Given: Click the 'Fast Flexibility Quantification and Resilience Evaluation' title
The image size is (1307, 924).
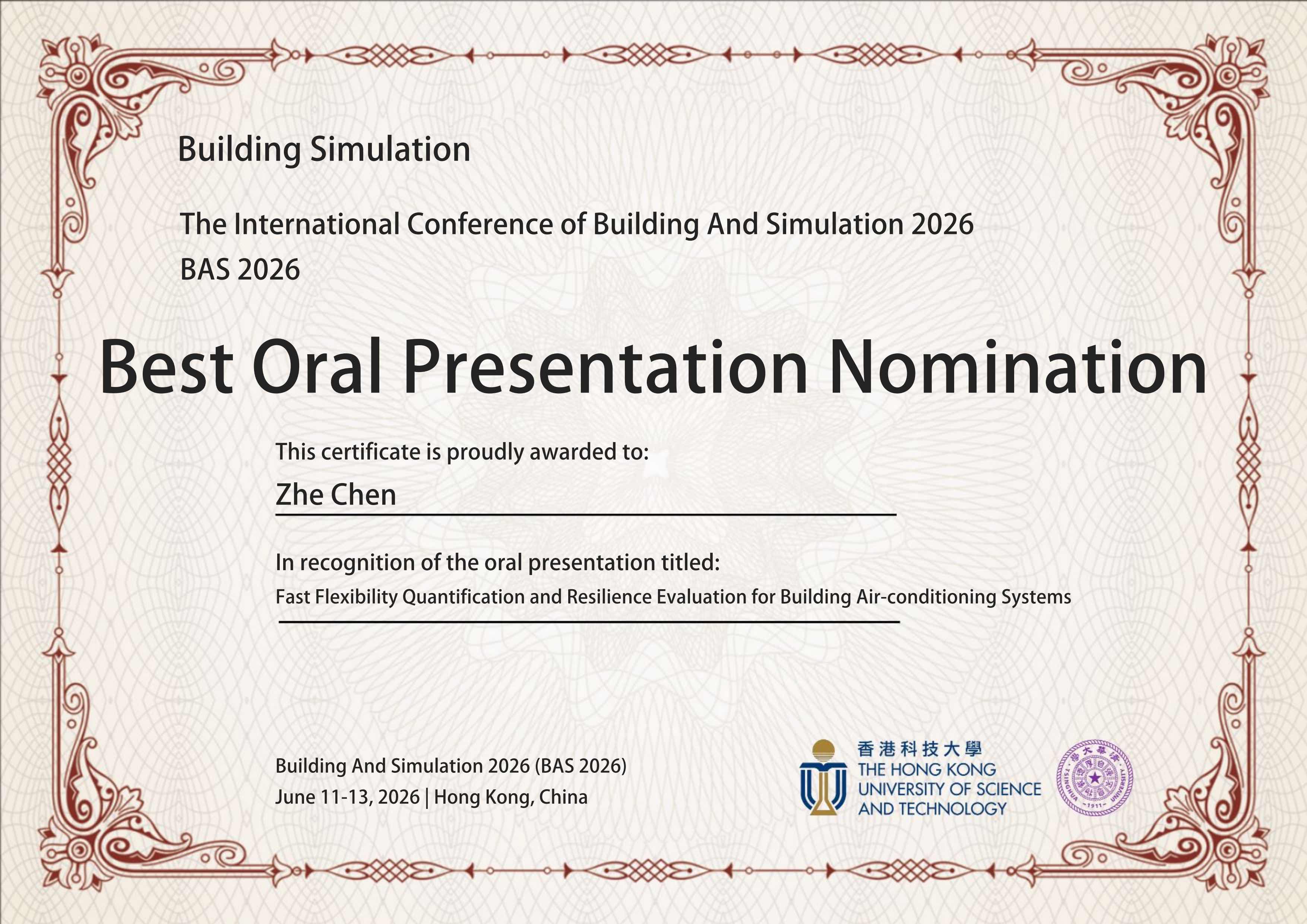Looking at the screenshot, I should [x=673, y=597].
